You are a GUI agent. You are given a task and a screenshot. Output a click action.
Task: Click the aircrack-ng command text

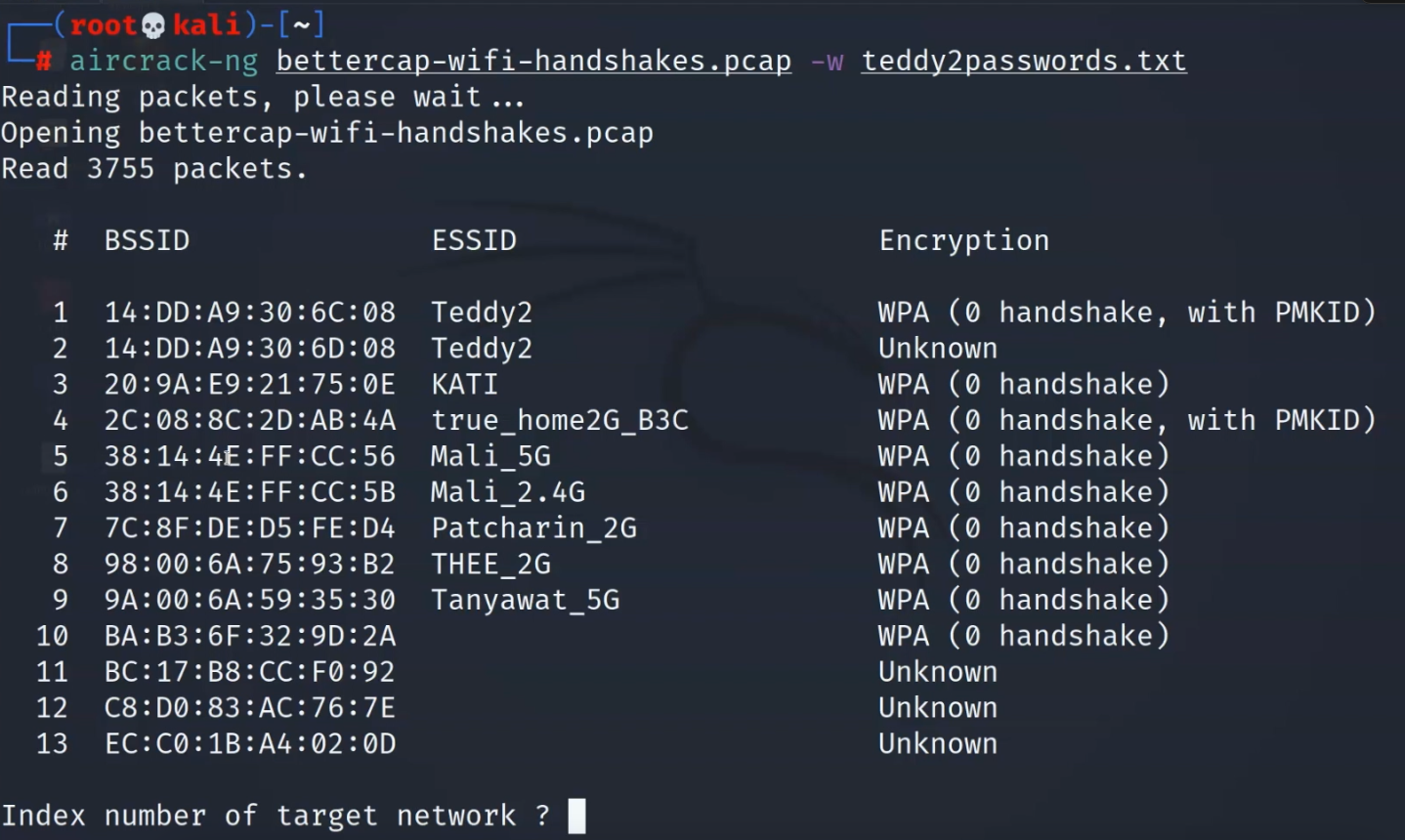(163, 61)
